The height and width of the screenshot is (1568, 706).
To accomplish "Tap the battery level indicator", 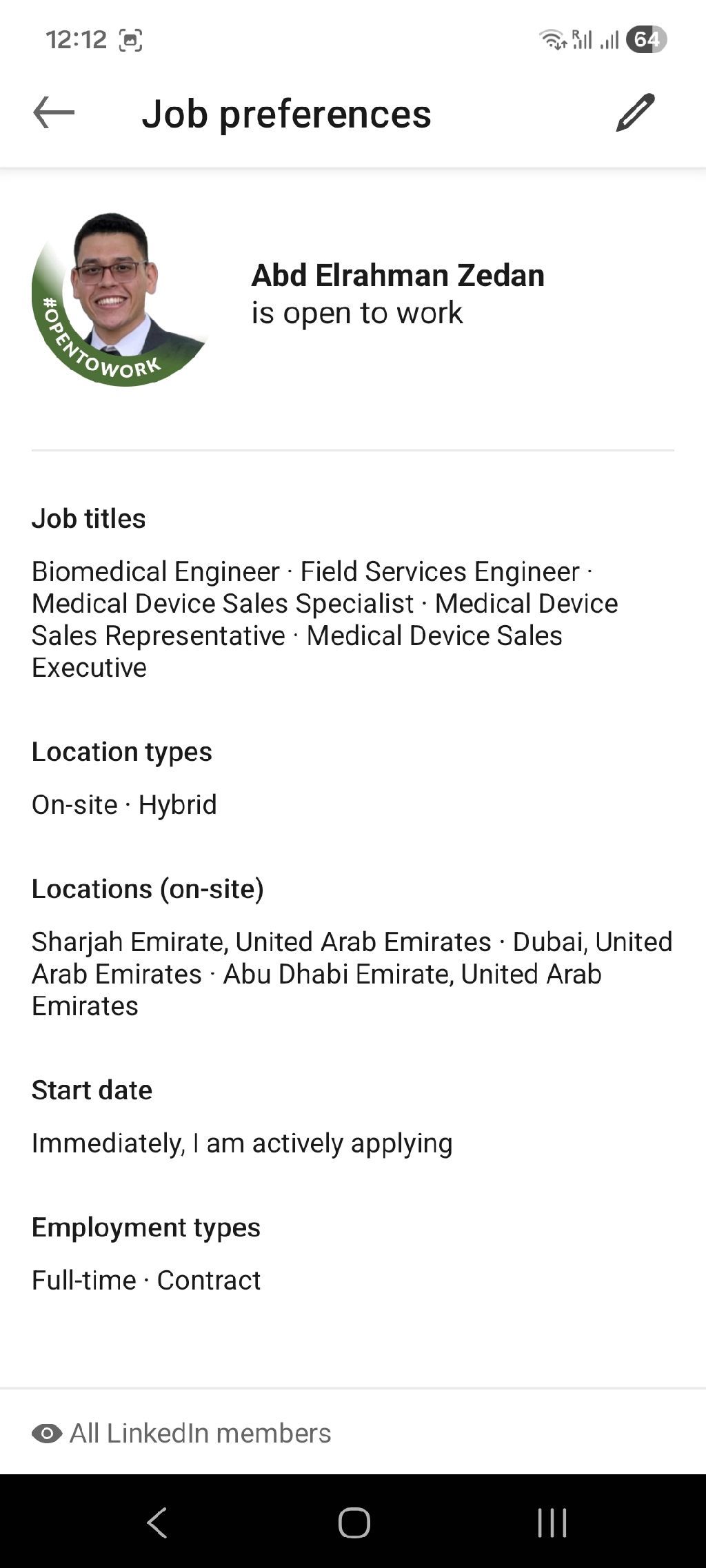I will [646, 40].
